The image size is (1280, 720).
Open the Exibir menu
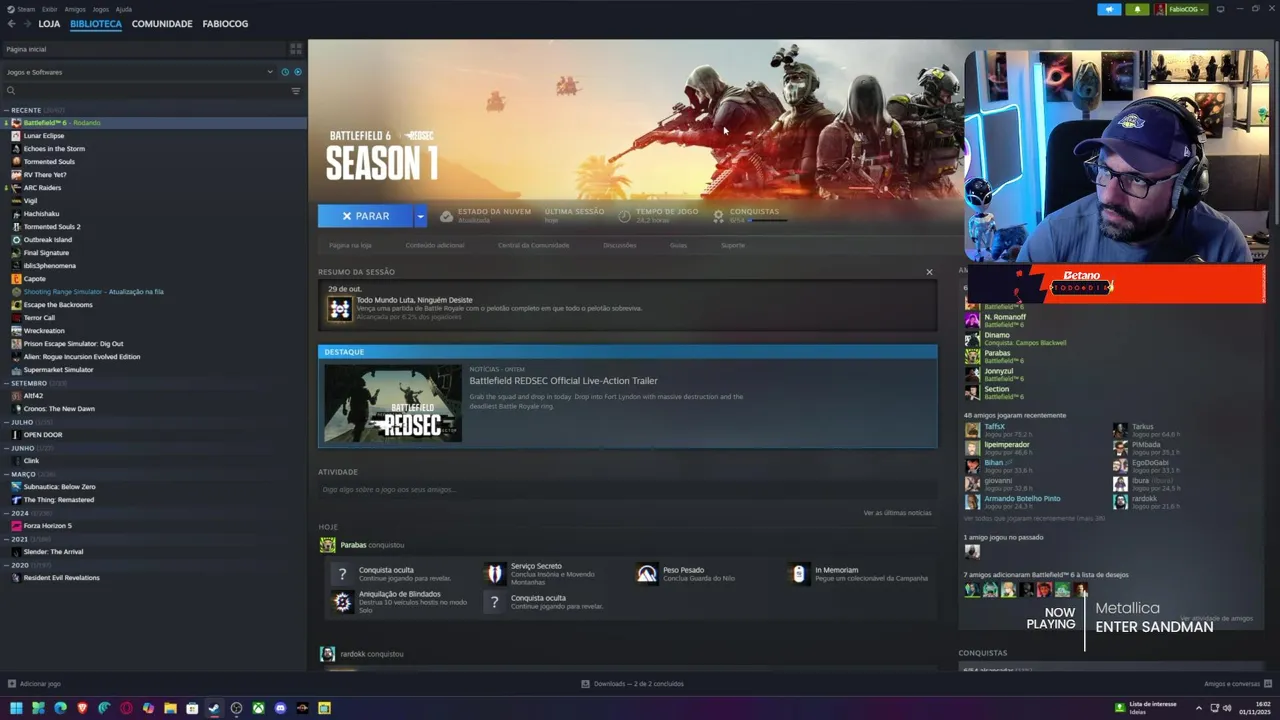click(x=49, y=9)
